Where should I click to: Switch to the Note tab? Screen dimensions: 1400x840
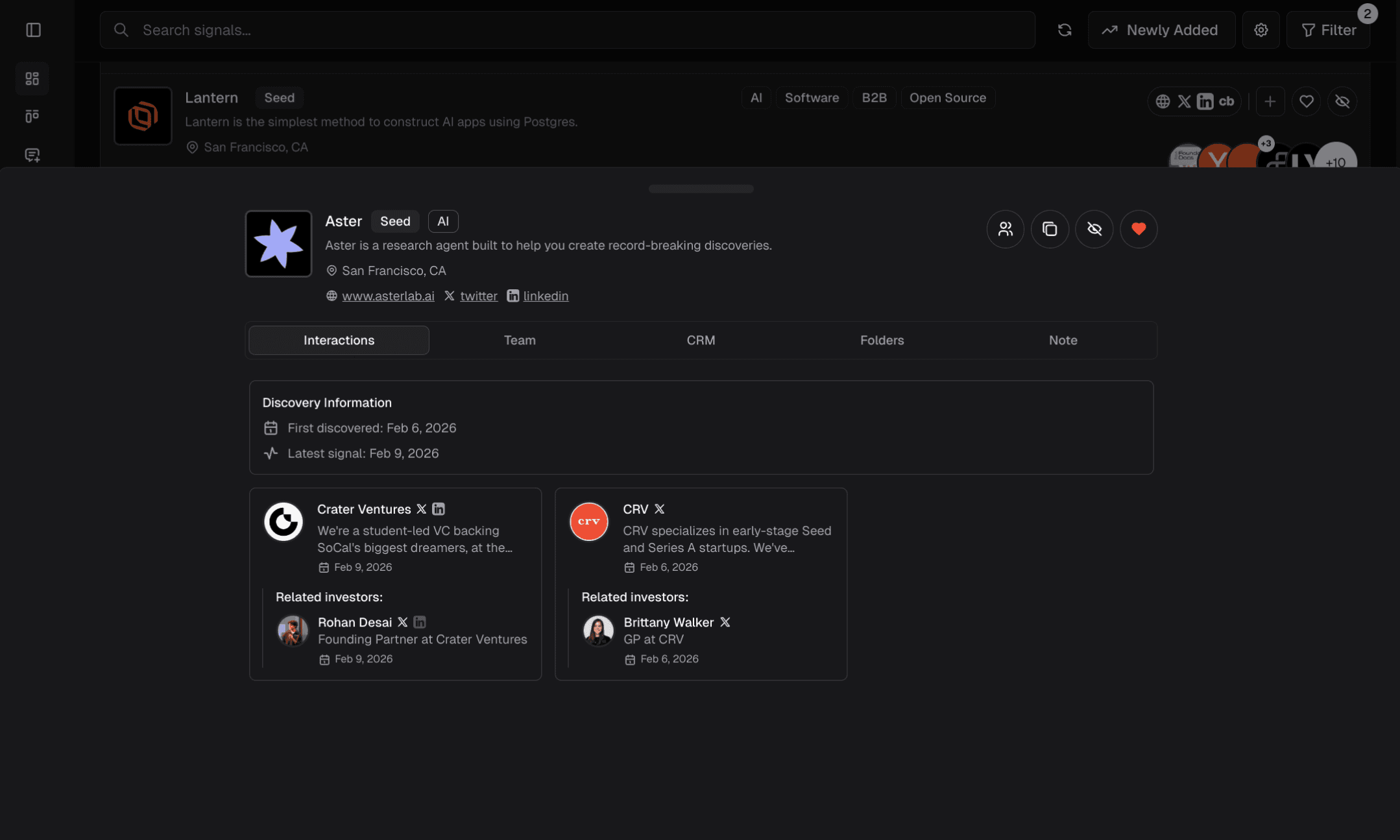click(1063, 340)
